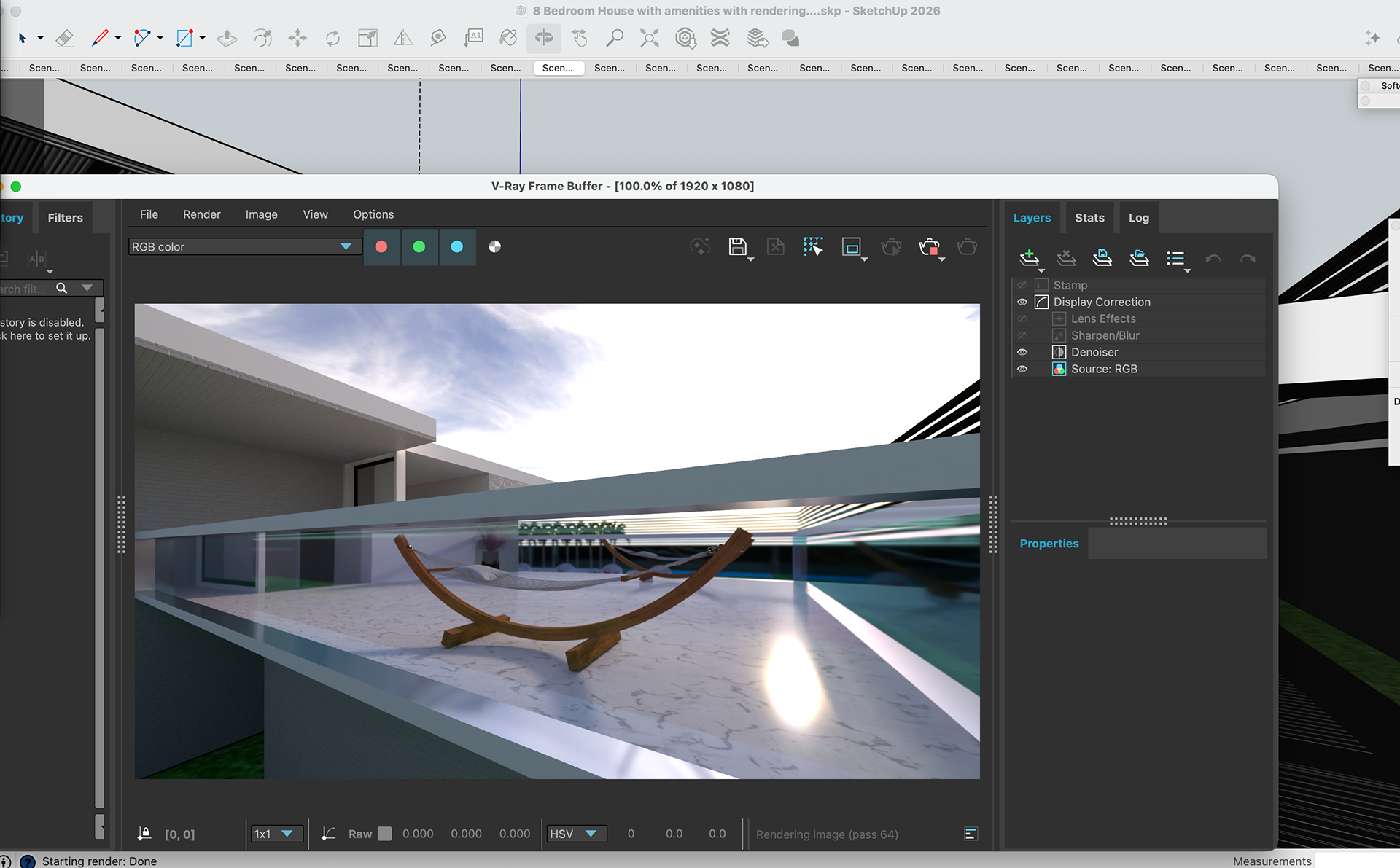
Task: Open the Render menu
Action: pyautogui.click(x=201, y=214)
